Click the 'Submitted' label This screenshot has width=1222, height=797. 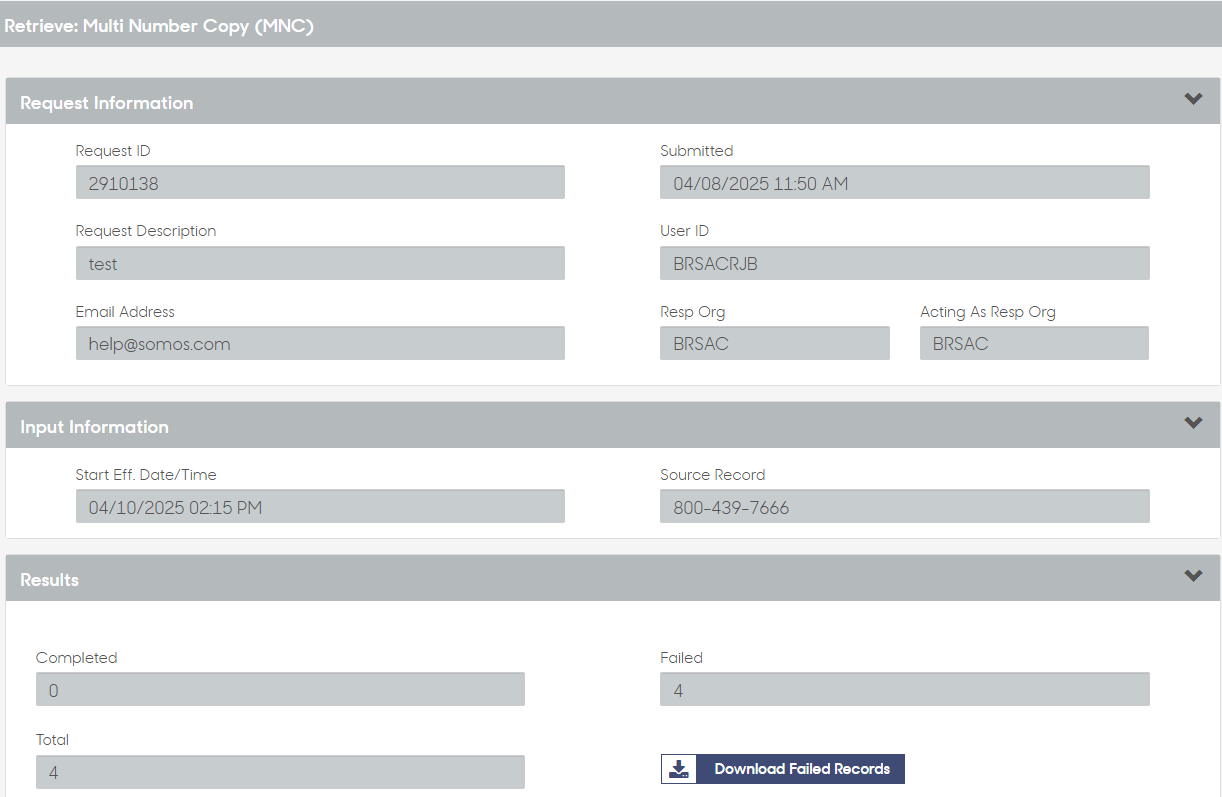[697, 151]
